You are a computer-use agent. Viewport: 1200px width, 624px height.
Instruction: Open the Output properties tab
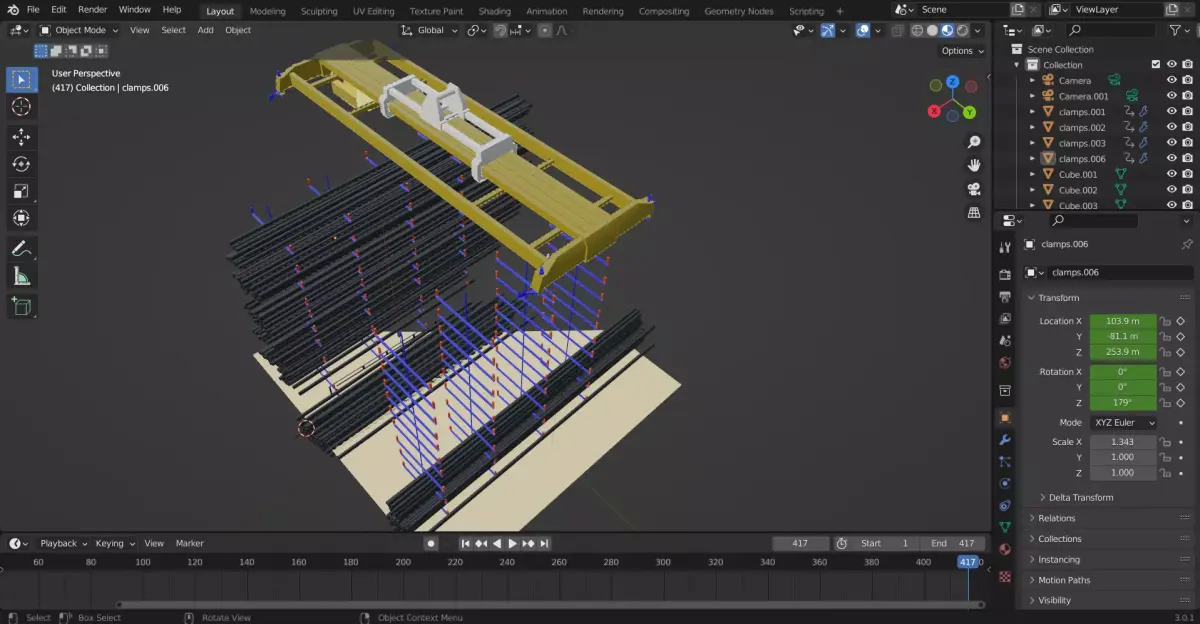coord(1005,297)
